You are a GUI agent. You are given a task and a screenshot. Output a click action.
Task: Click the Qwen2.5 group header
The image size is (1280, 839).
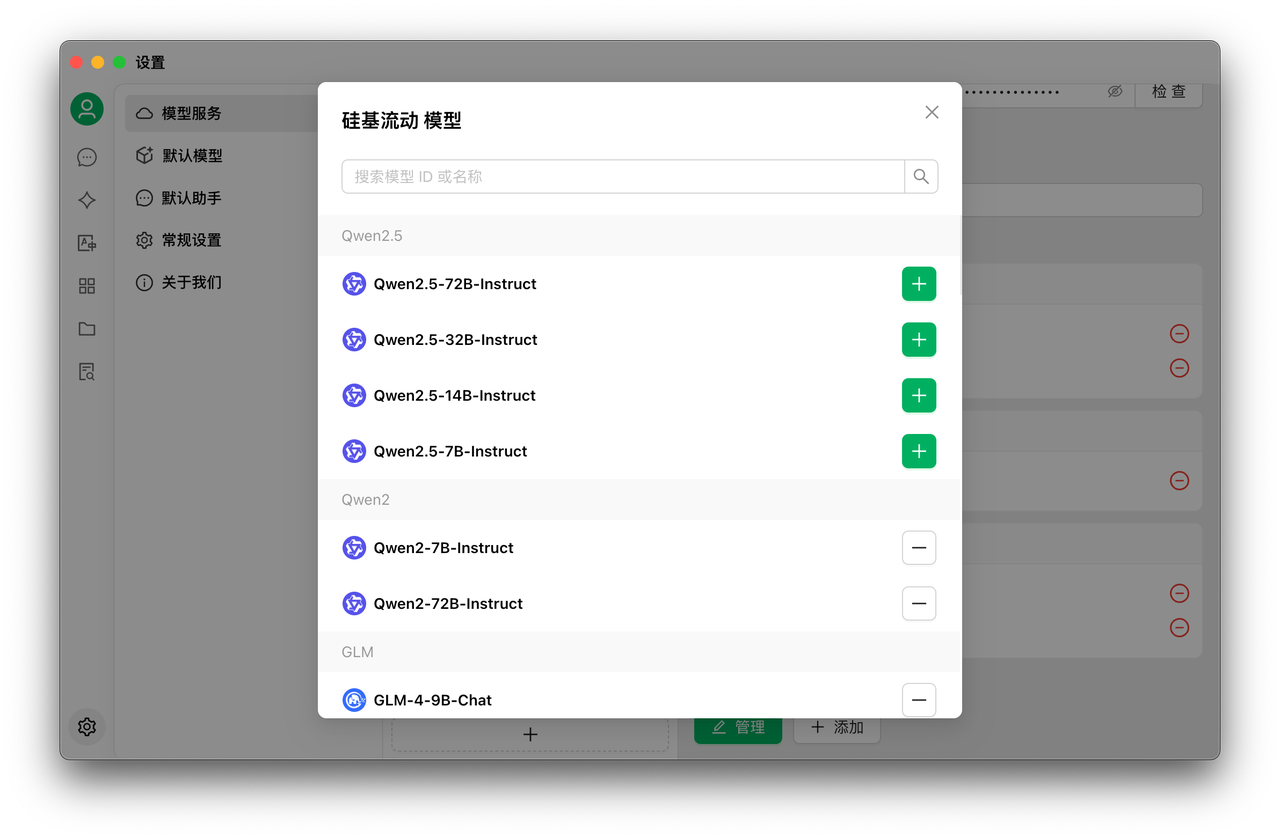[639, 236]
